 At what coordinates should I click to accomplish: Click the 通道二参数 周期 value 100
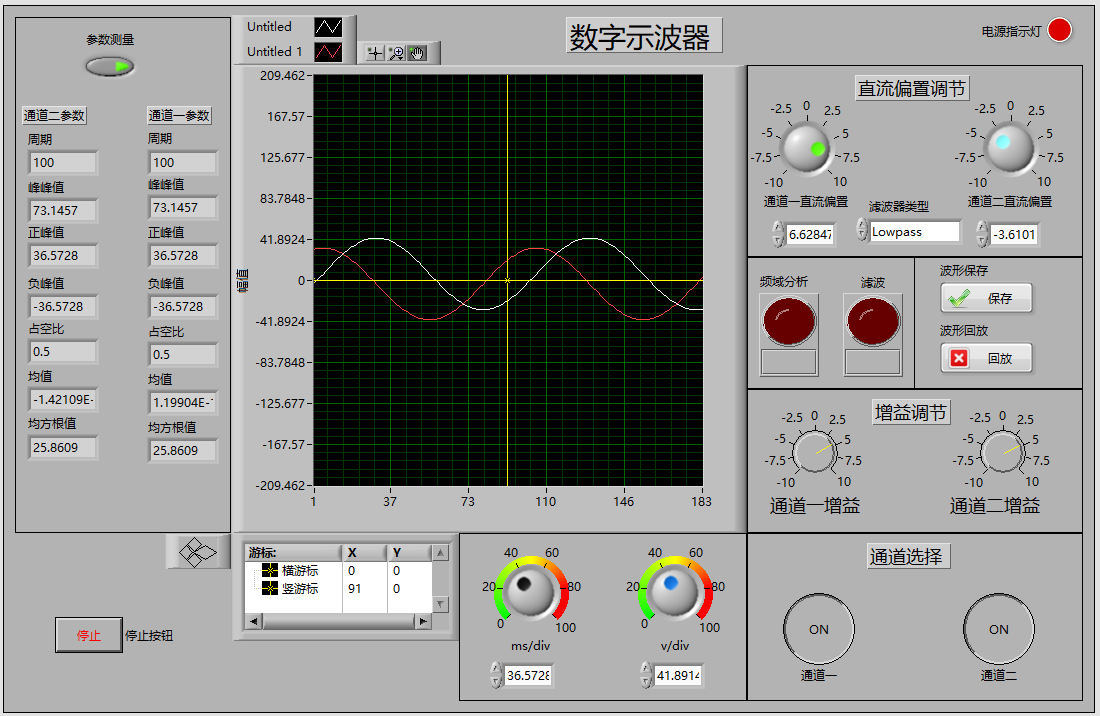(x=62, y=163)
